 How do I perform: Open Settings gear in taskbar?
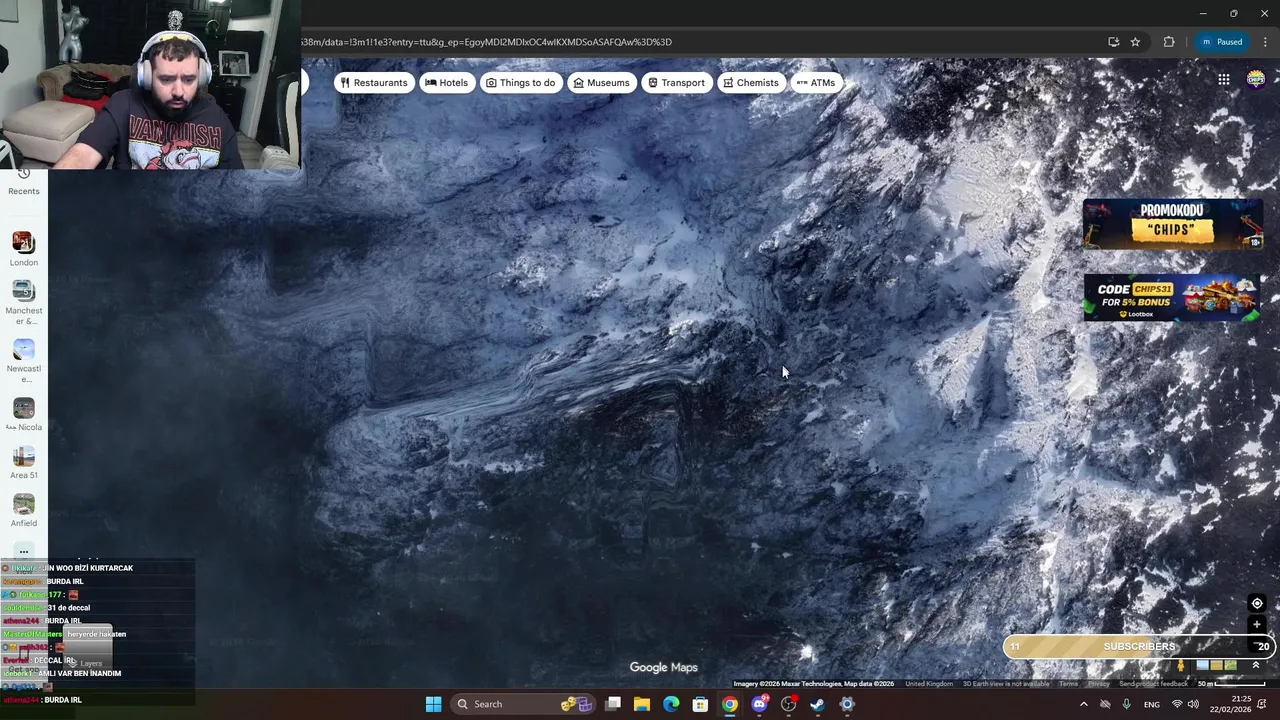[847, 704]
